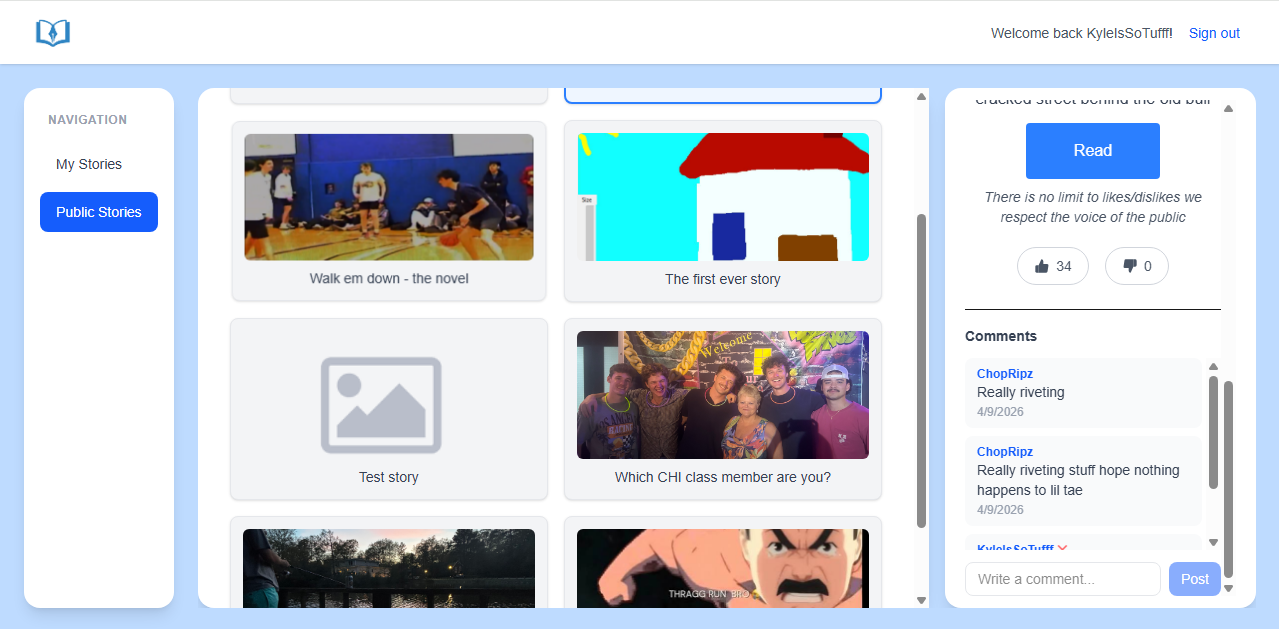Select Public Stories in navigation
The image size is (1279, 629).
99,212
